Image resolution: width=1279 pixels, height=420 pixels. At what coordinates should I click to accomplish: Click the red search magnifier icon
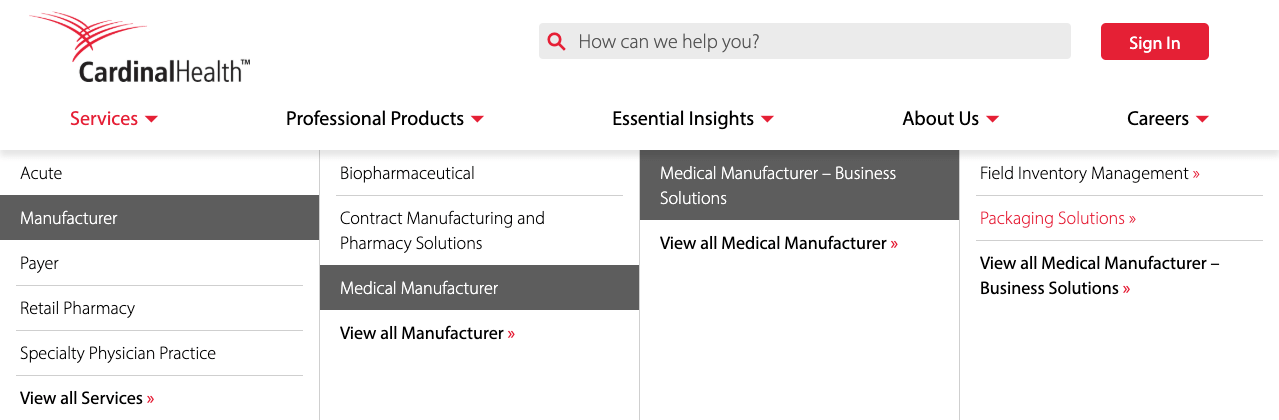point(557,42)
